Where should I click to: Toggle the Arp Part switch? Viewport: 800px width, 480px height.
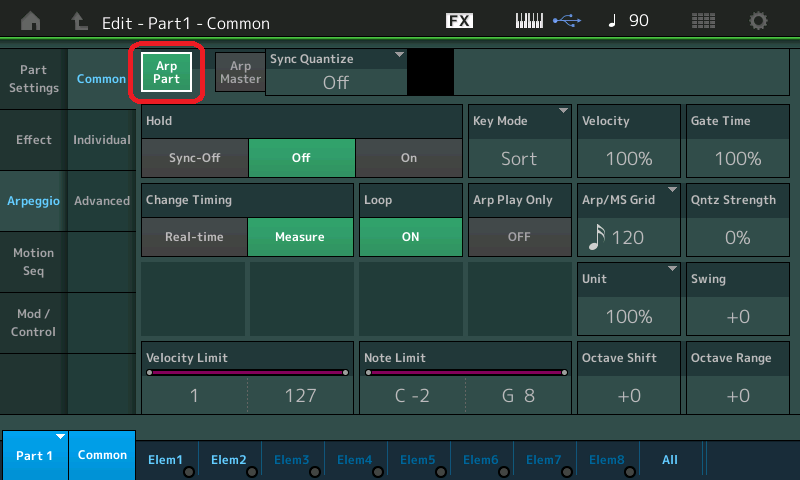tap(167, 73)
